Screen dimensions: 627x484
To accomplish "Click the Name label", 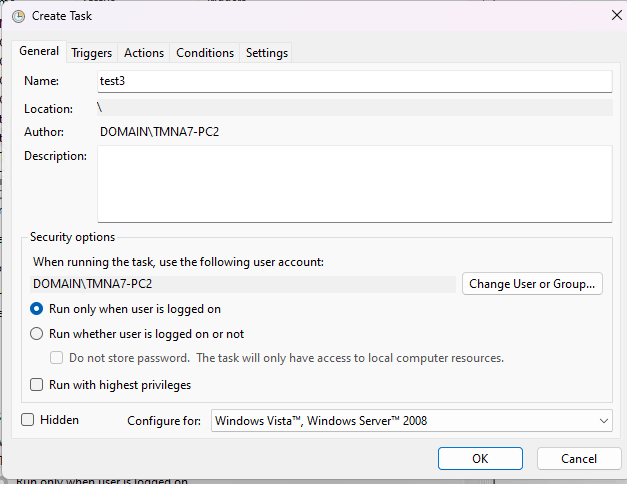I will (41, 81).
